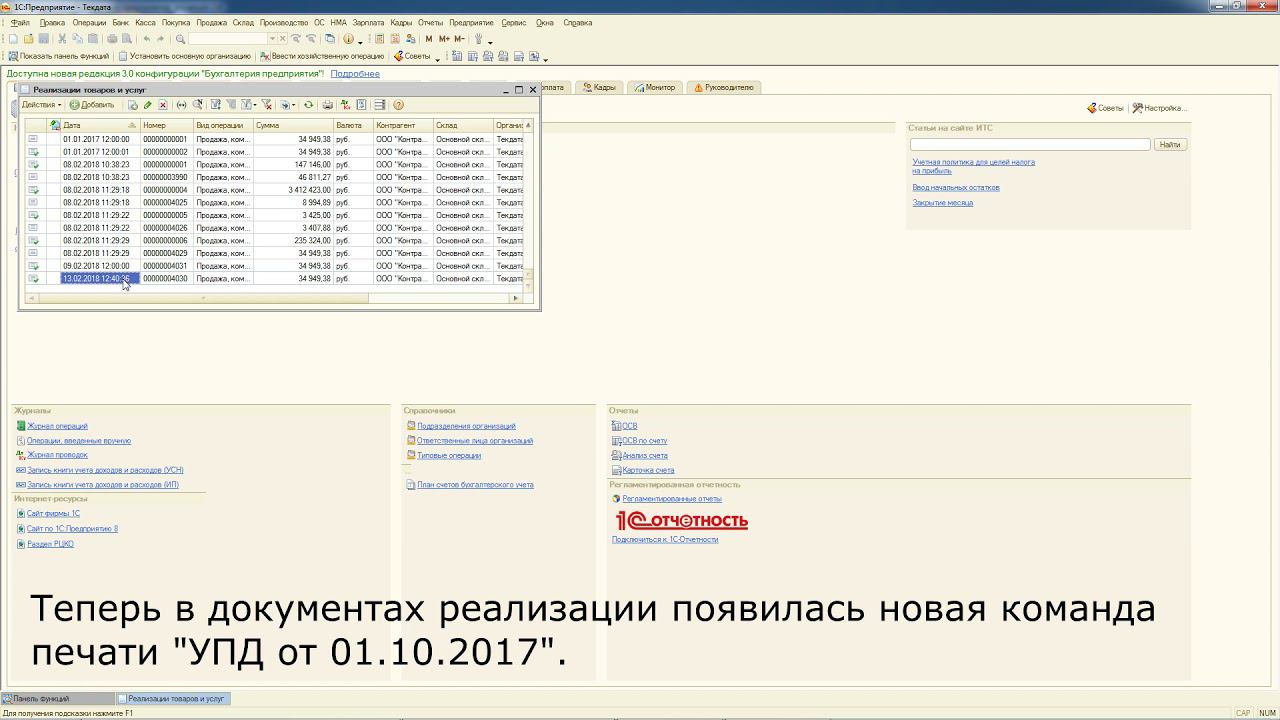Screen dimensions: 1280x720
Task: Click the Подробнее link
Action: click(x=355, y=73)
